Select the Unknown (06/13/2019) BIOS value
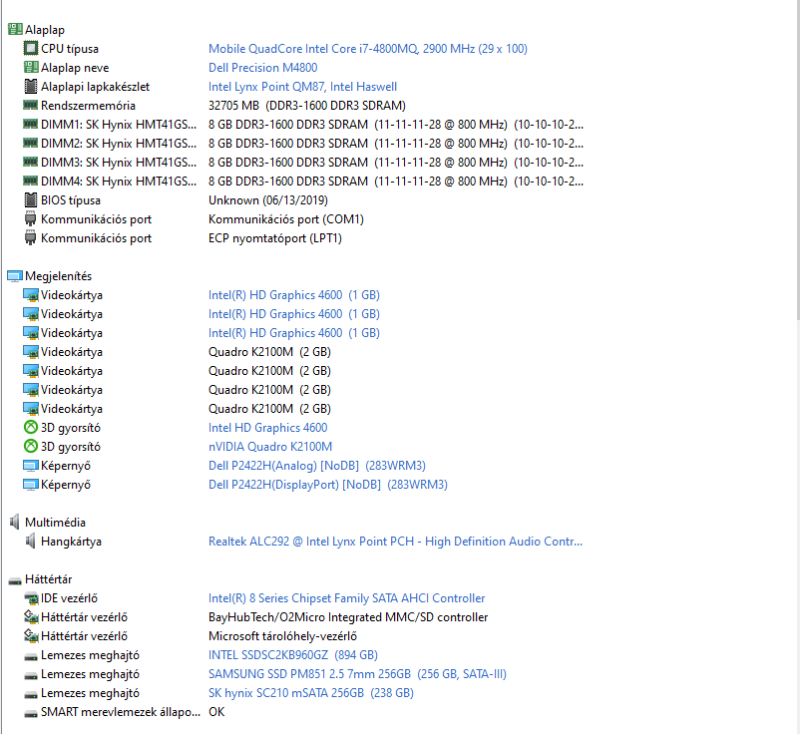This screenshot has width=800, height=734. [268, 200]
